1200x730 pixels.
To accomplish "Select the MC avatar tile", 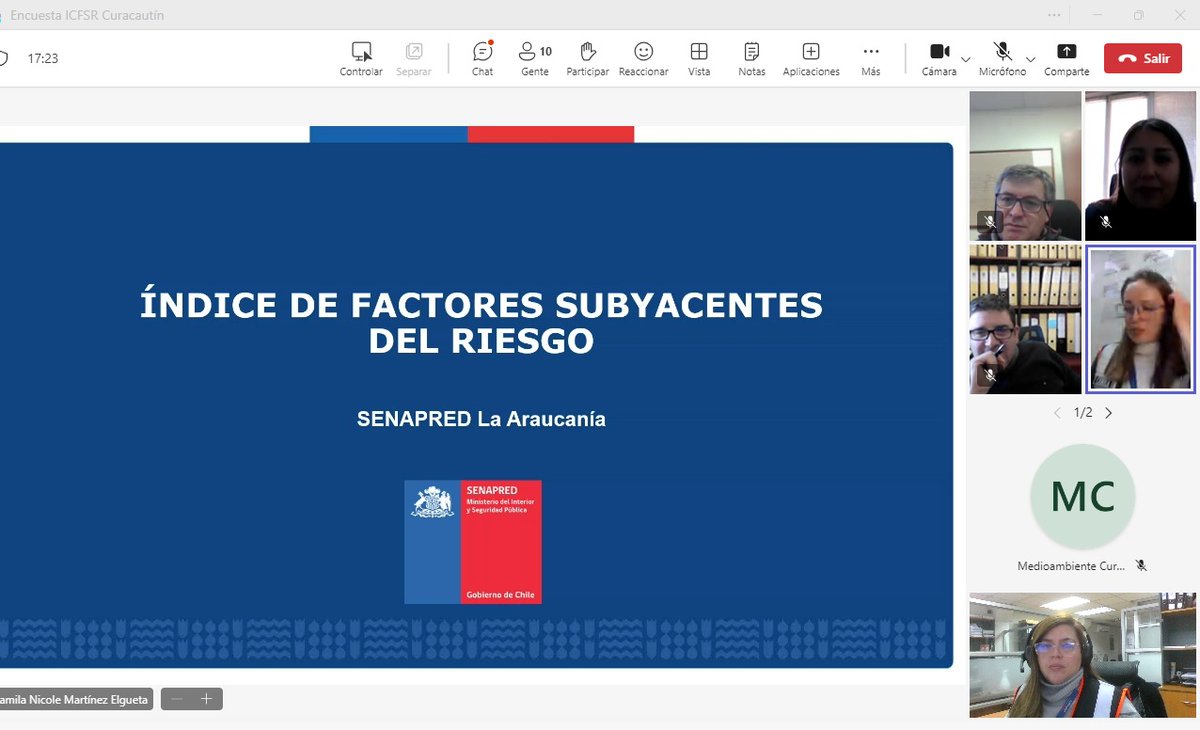I will (x=1083, y=497).
